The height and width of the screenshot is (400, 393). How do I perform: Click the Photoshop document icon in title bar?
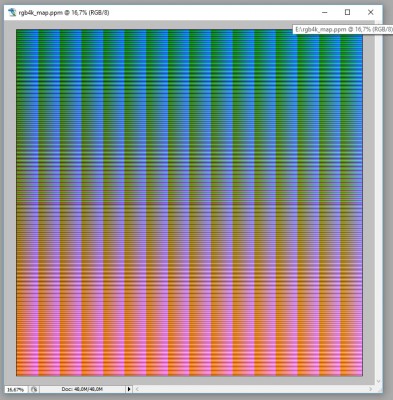pyautogui.click(x=12, y=13)
